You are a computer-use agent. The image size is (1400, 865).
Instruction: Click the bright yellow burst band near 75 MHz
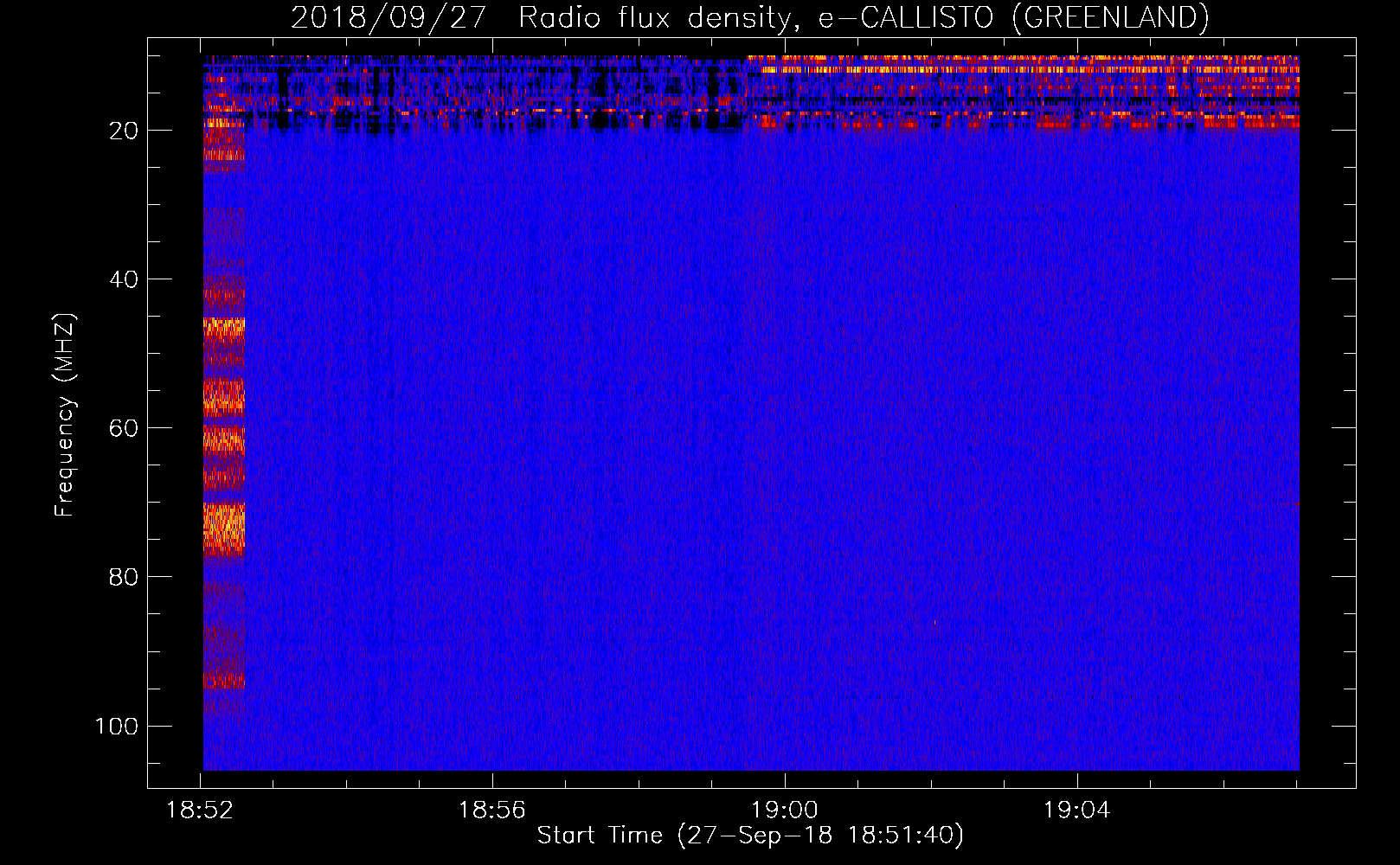pyautogui.click(x=224, y=529)
